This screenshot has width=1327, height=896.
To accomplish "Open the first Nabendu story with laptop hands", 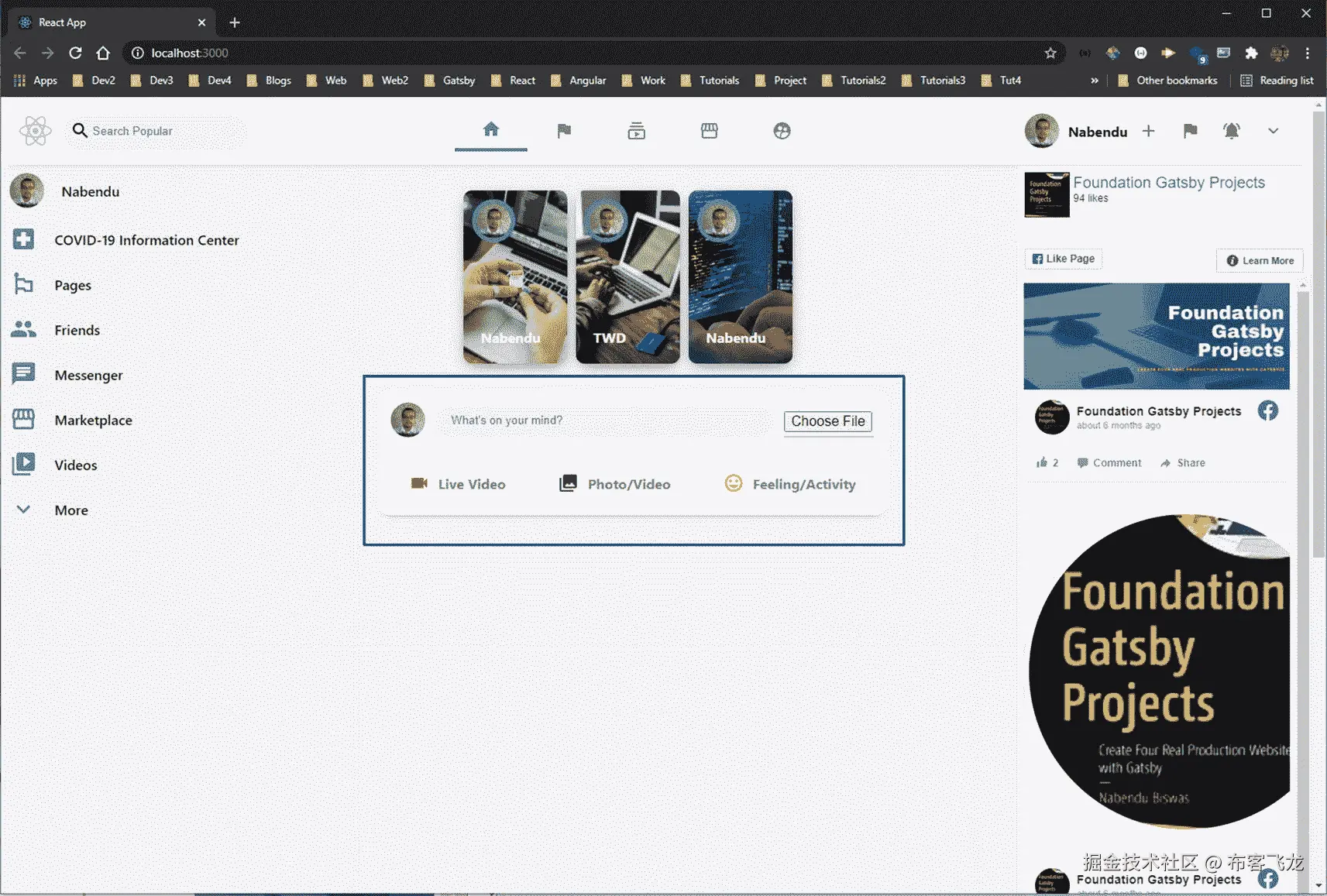I will point(515,277).
